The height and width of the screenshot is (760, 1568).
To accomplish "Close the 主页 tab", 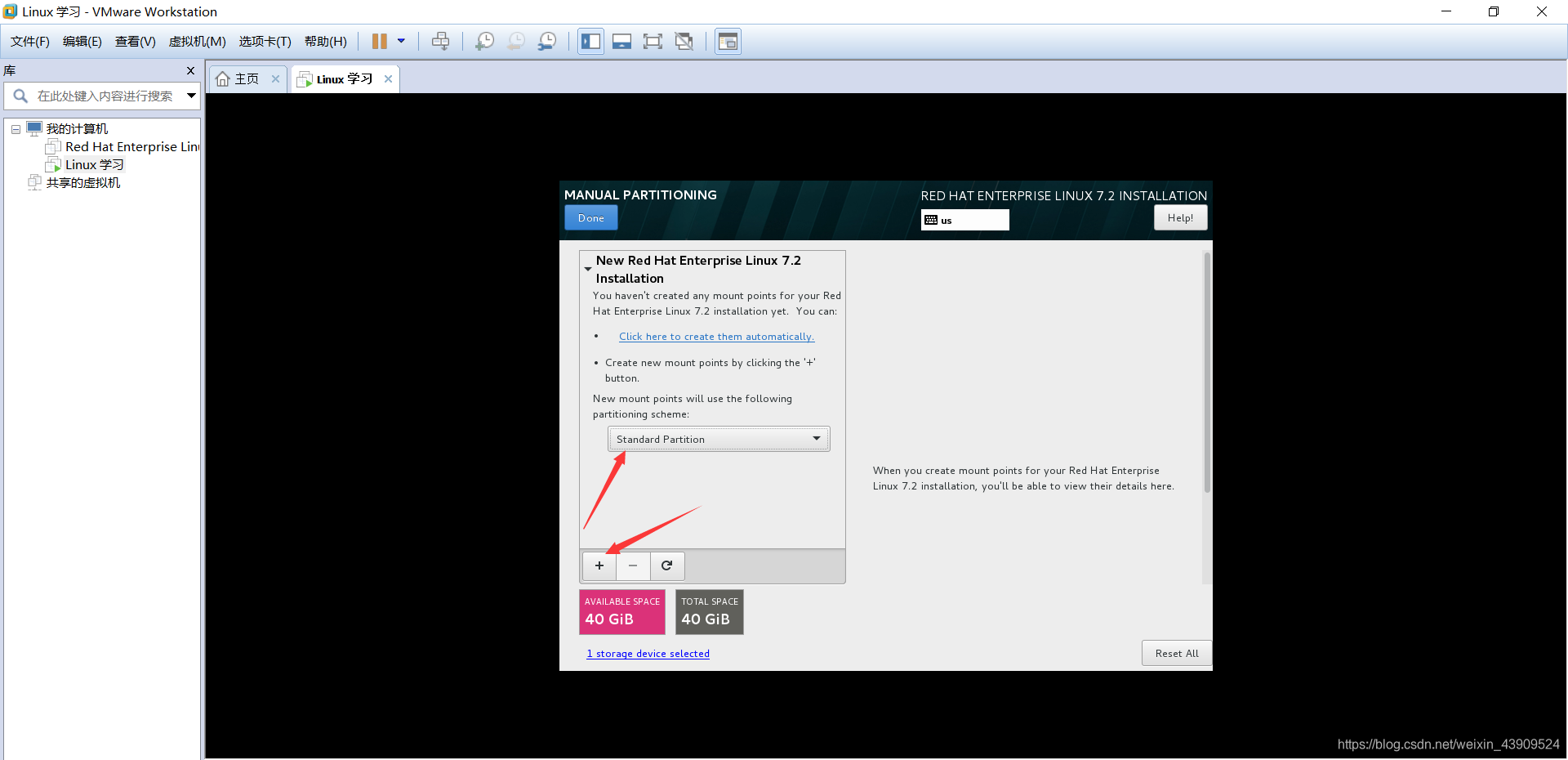I will tap(275, 79).
